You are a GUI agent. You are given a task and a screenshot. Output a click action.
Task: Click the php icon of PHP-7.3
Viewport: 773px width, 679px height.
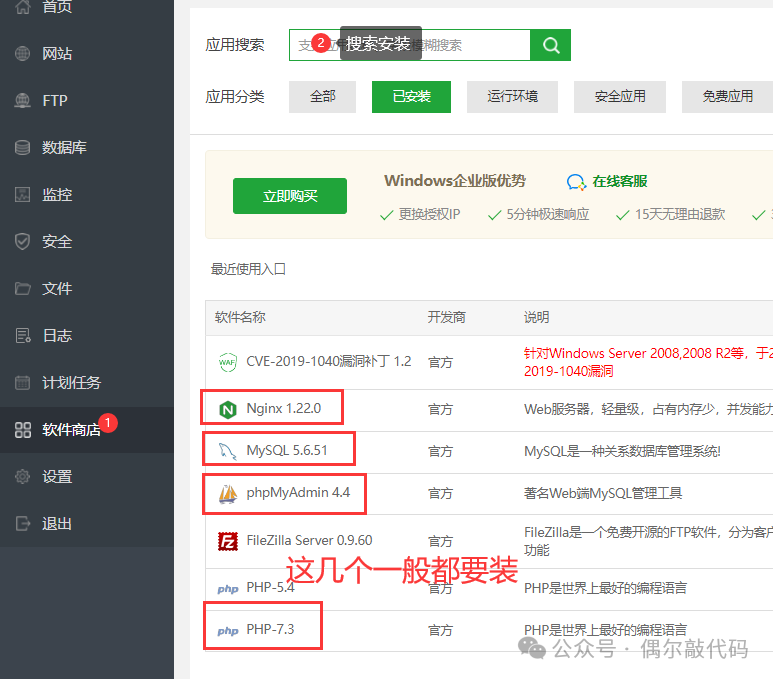click(228, 631)
